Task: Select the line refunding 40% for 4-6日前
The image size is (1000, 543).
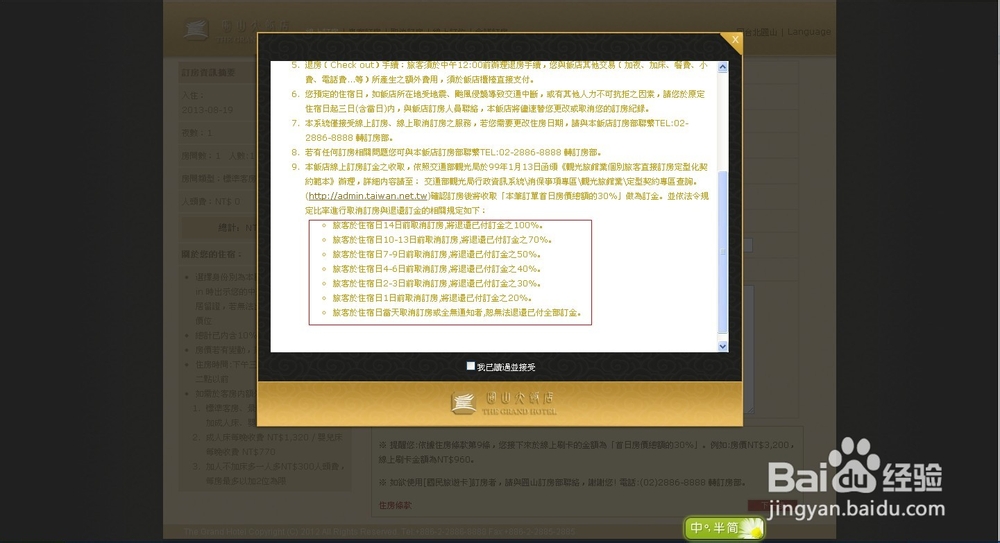Action: (437, 269)
